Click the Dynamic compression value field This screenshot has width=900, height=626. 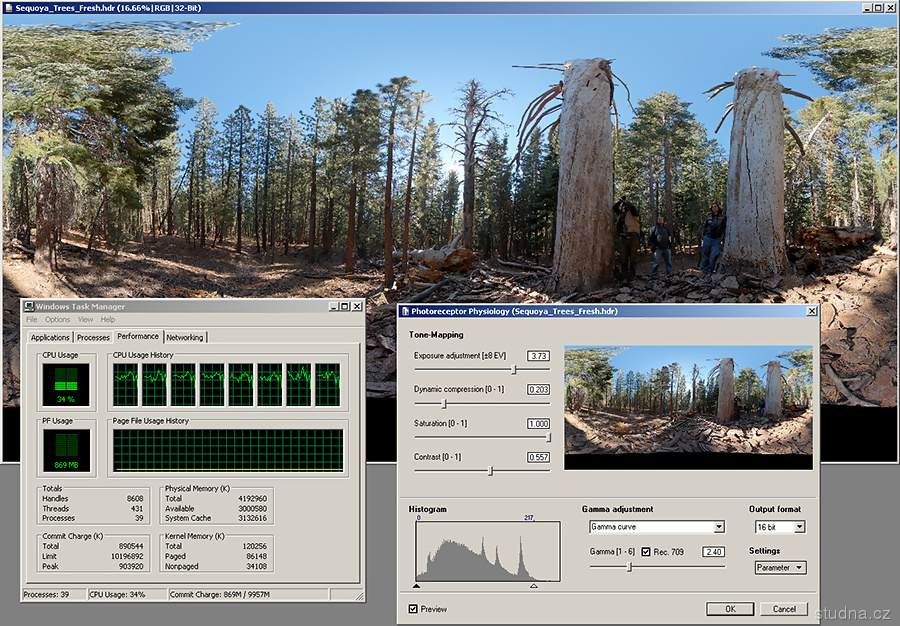[x=538, y=389]
